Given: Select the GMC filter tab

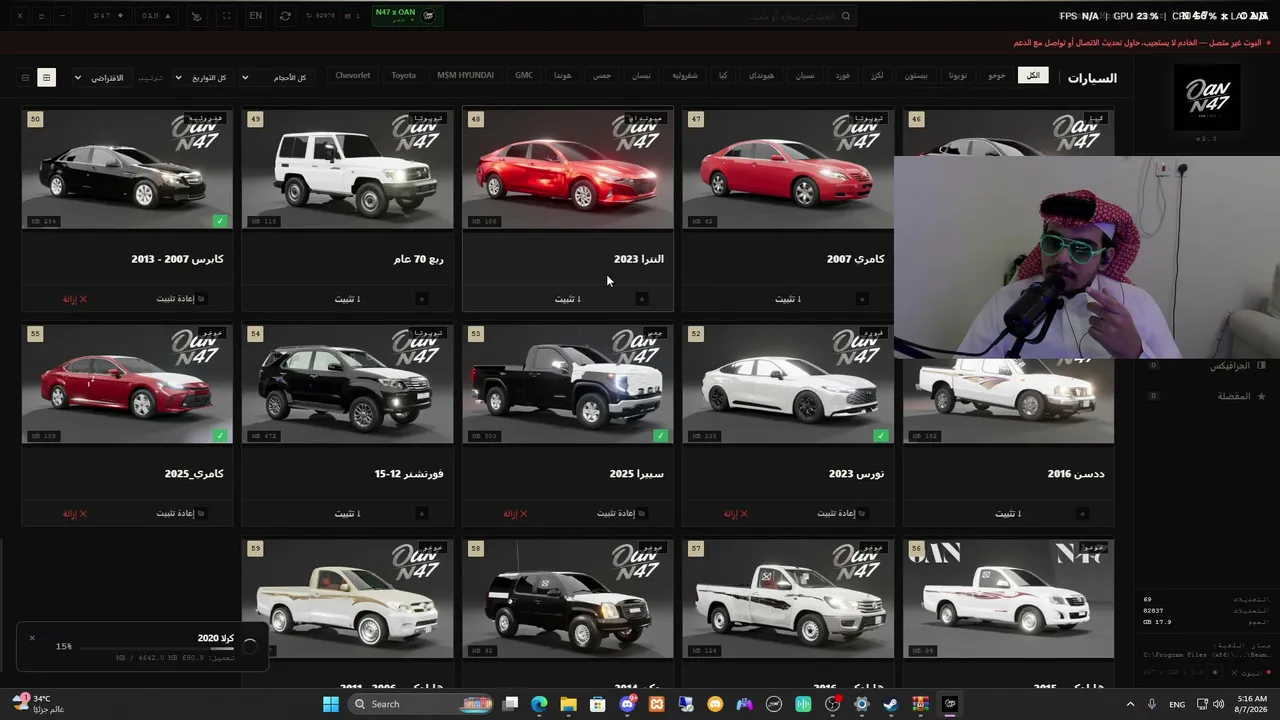Looking at the screenshot, I should click(524, 76).
